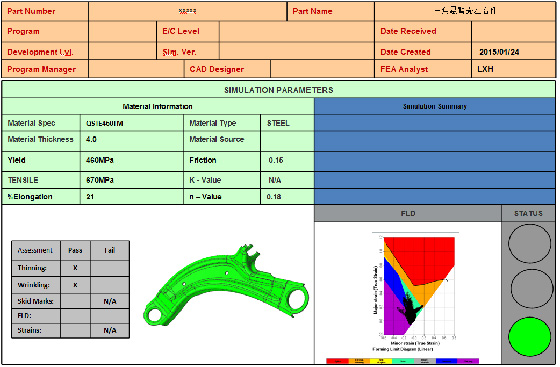Click the blue swatch in FLD legend
The width and height of the screenshot is (560, 367).
tap(446, 361)
